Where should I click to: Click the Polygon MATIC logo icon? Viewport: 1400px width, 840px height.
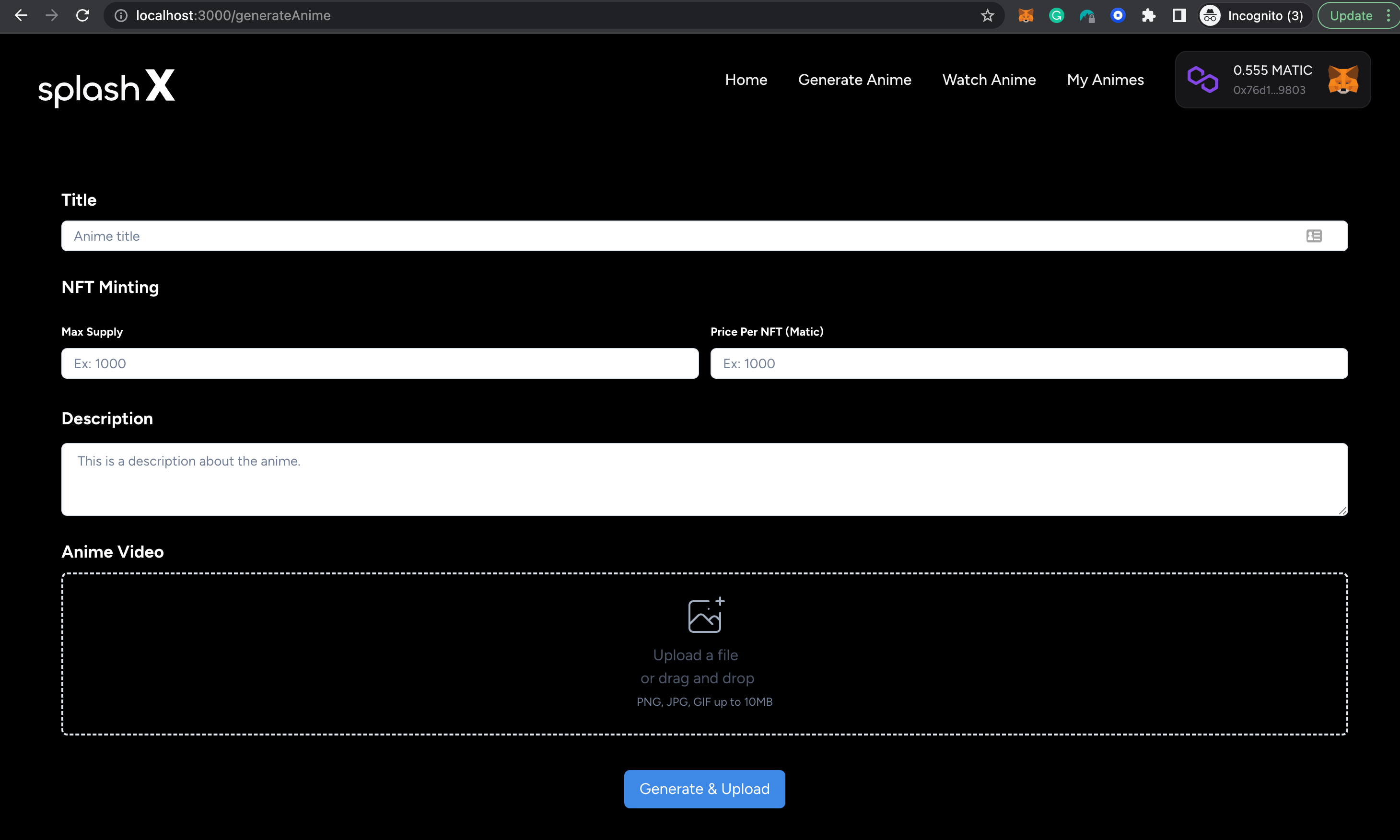point(1202,79)
